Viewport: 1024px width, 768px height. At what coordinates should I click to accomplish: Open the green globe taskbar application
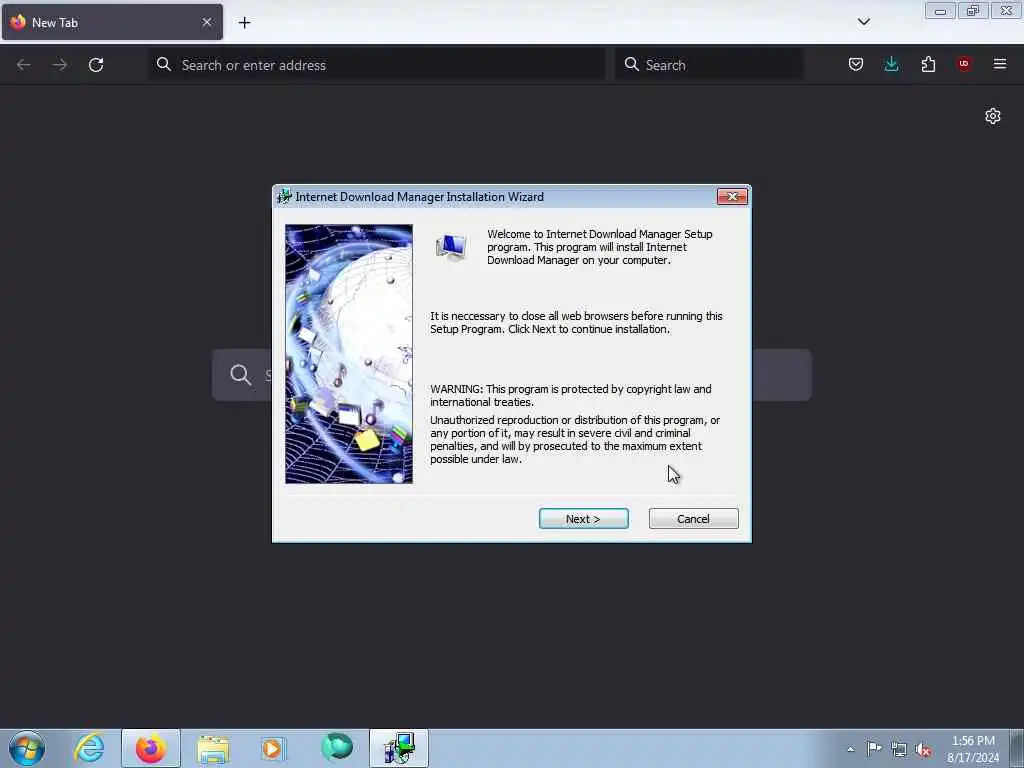[337, 747]
